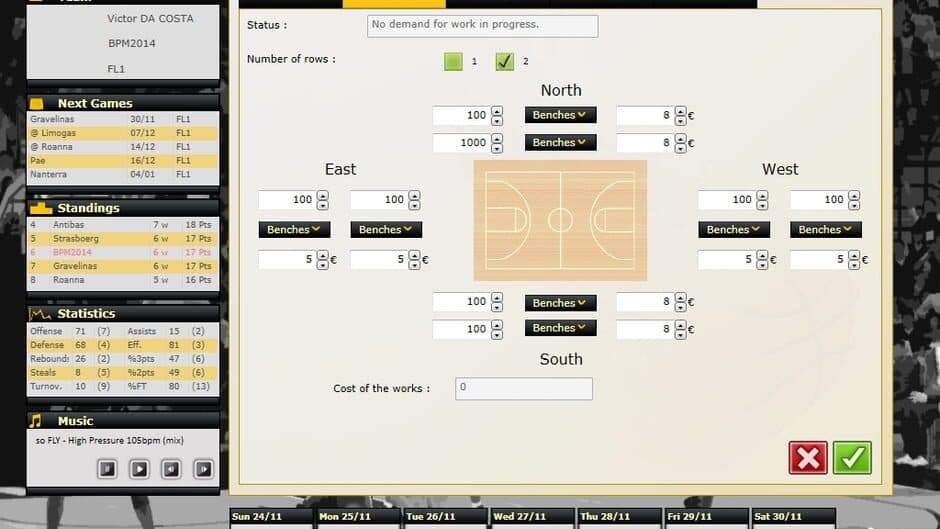Image resolution: width=940 pixels, height=529 pixels.
Task: Select 1 row checkbox
Action: tap(454, 61)
